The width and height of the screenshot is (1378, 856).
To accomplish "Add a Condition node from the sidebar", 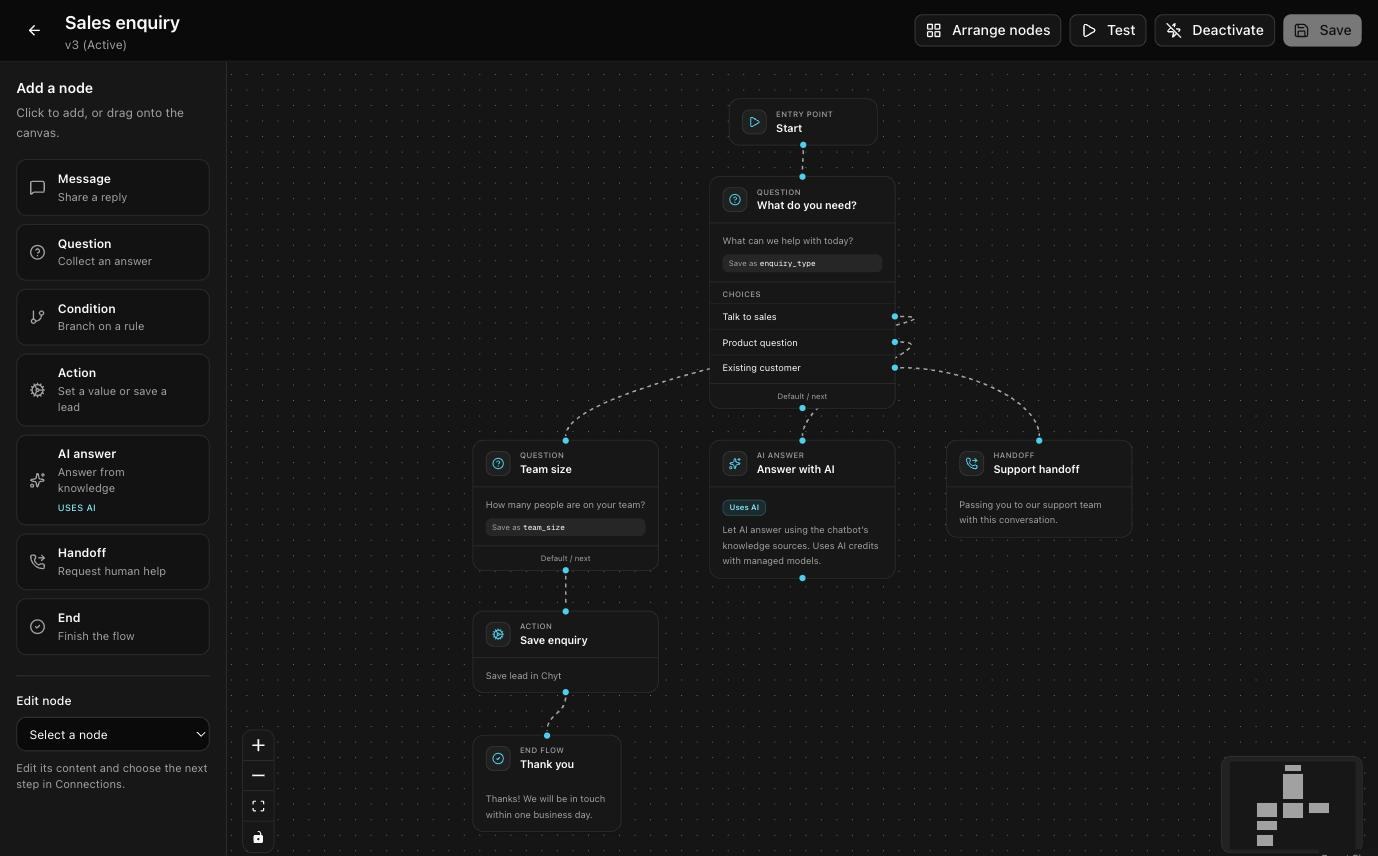I will point(113,317).
